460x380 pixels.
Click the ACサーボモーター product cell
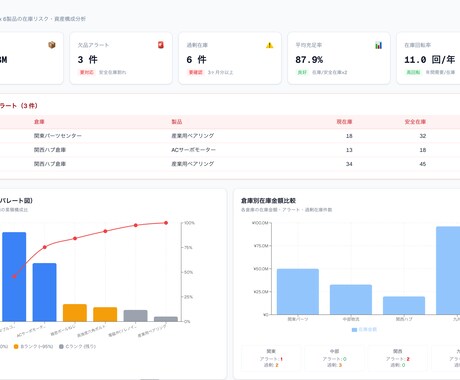[x=193, y=150]
